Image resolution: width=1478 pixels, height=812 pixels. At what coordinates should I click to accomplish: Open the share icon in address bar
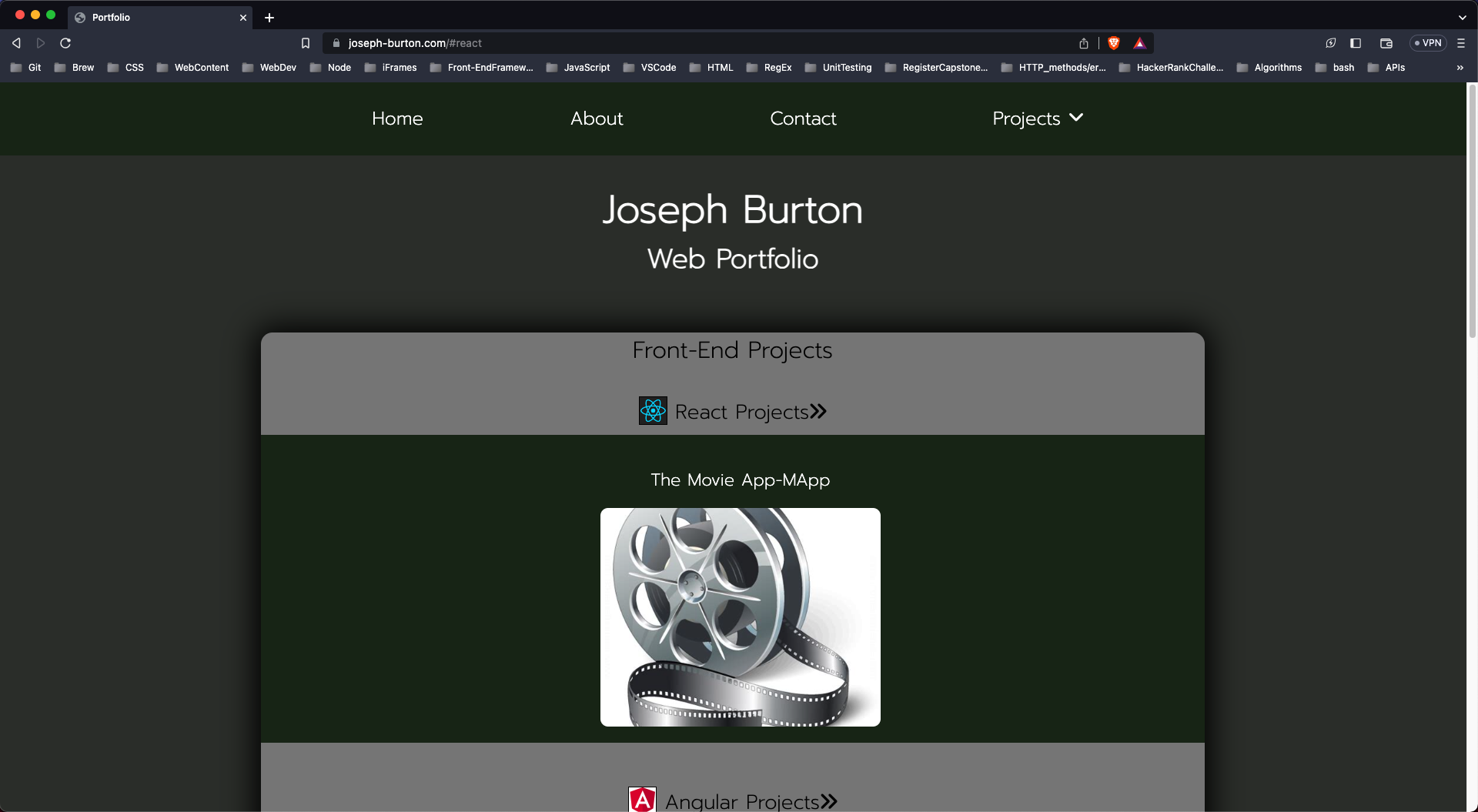click(x=1084, y=43)
